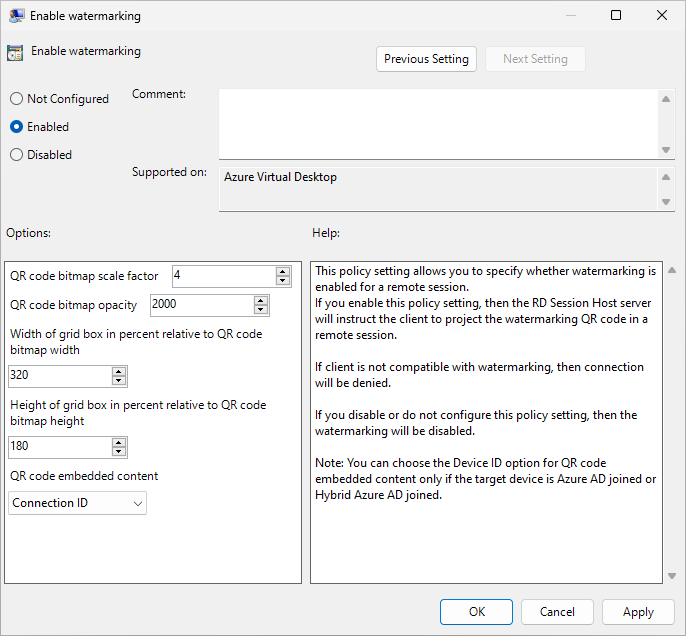686x636 pixels.
Task: Close the Enable watermarking dialog
Action: (x=662, y=15)
